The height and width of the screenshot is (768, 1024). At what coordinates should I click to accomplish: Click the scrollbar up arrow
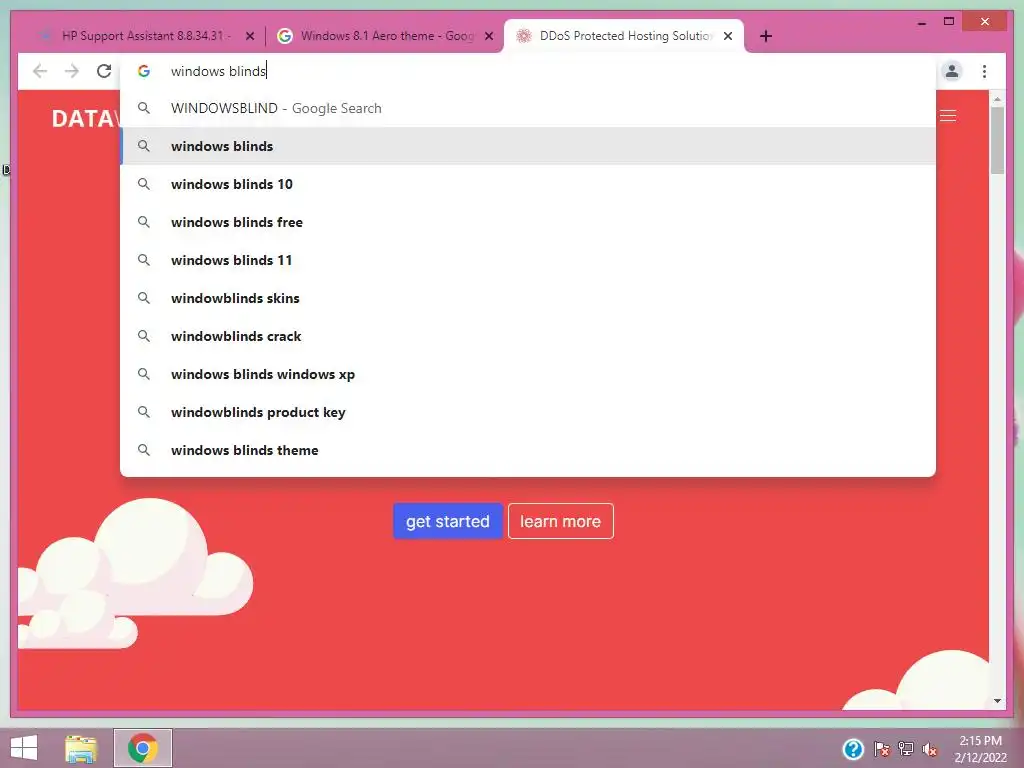tap(997, 99)
